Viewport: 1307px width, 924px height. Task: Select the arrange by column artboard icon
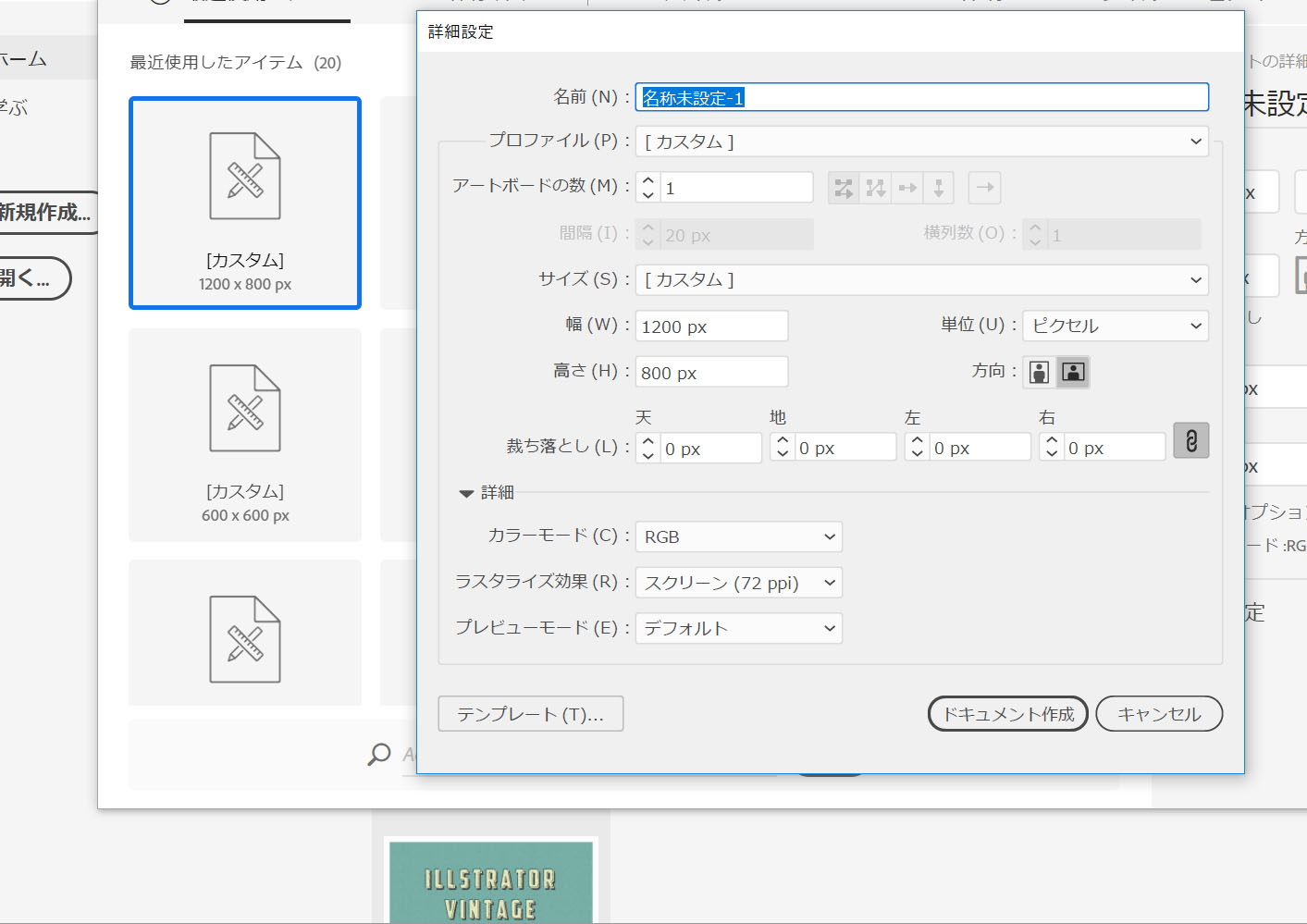(x=938, y=189)
